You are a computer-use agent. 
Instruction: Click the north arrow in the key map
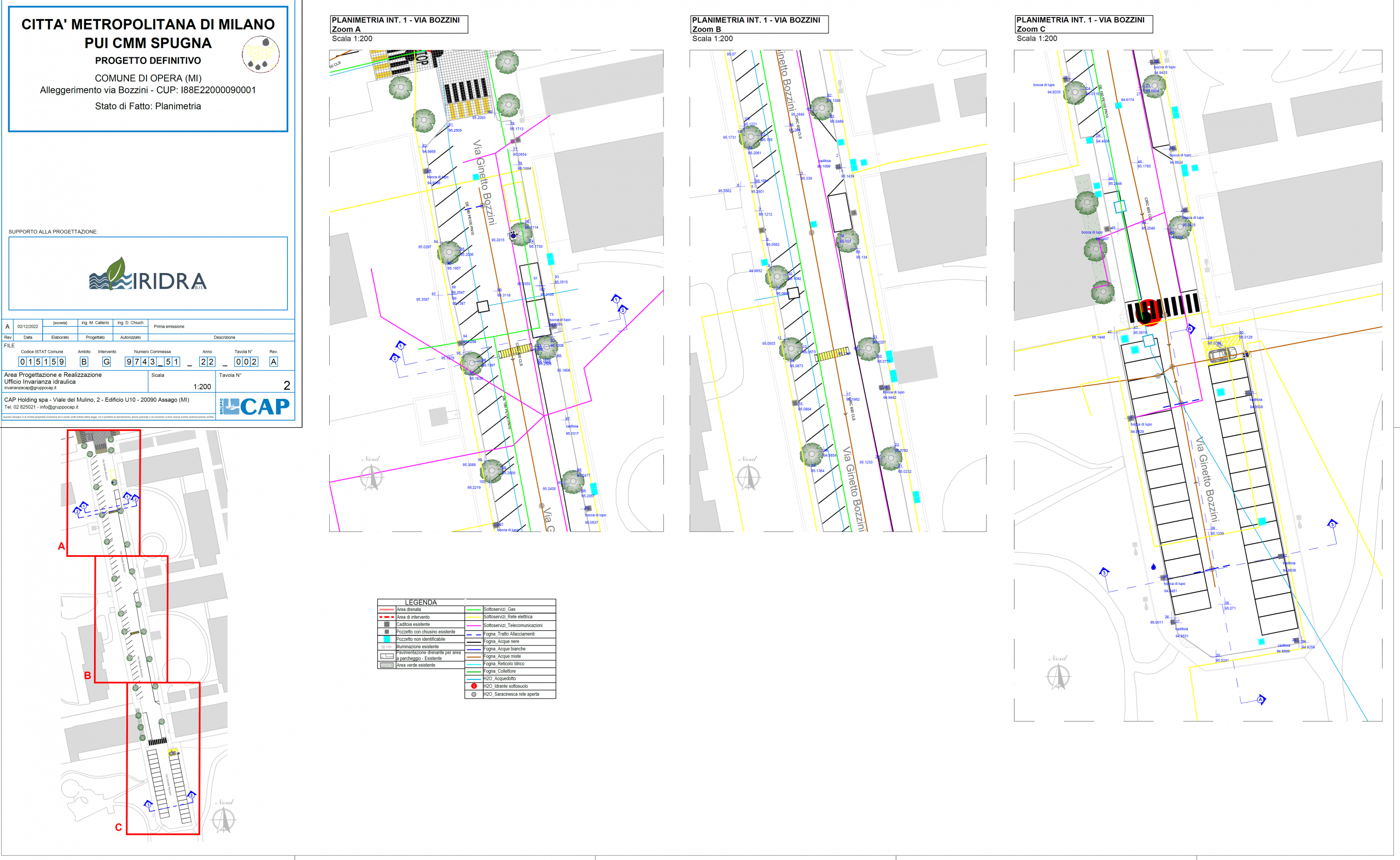pyautogui.click(x=223, y=819)
